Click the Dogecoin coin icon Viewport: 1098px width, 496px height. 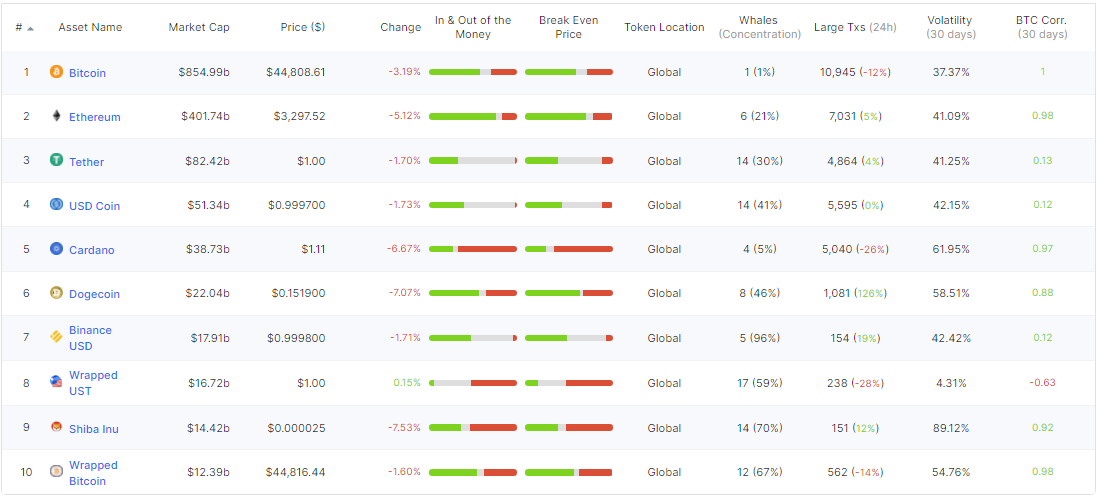pos(57,293)
